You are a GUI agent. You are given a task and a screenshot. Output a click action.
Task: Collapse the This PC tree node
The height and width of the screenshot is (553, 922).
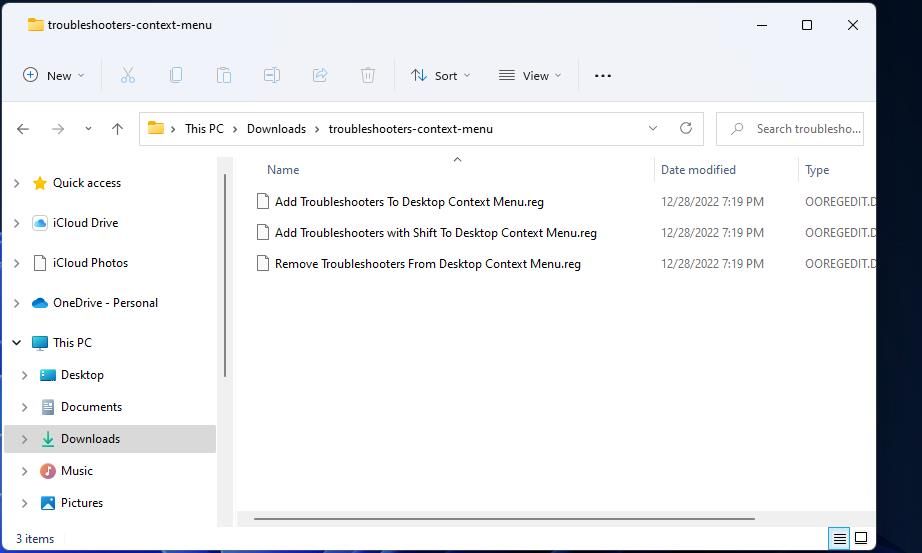(16, 342)
